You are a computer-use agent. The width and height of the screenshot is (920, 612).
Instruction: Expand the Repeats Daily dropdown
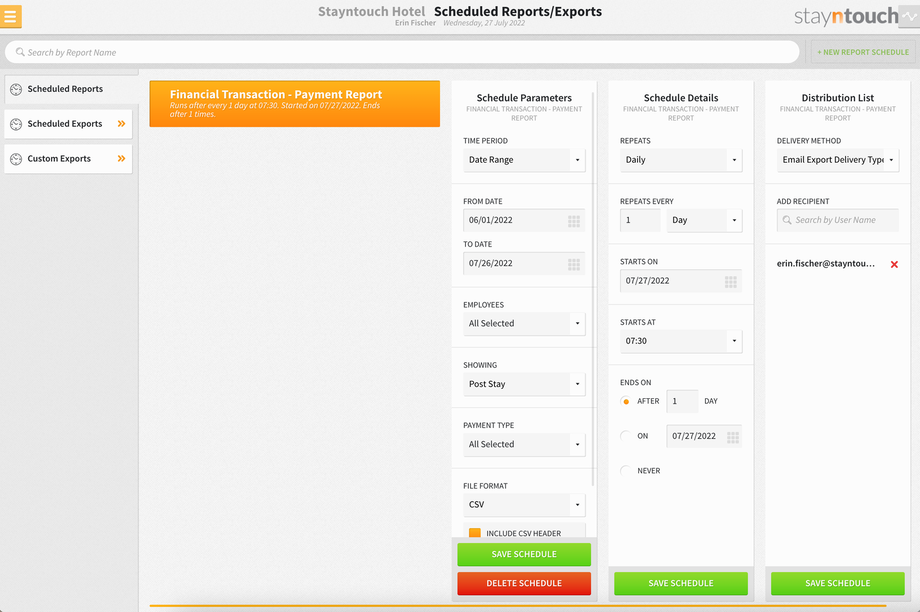[681, 160]
